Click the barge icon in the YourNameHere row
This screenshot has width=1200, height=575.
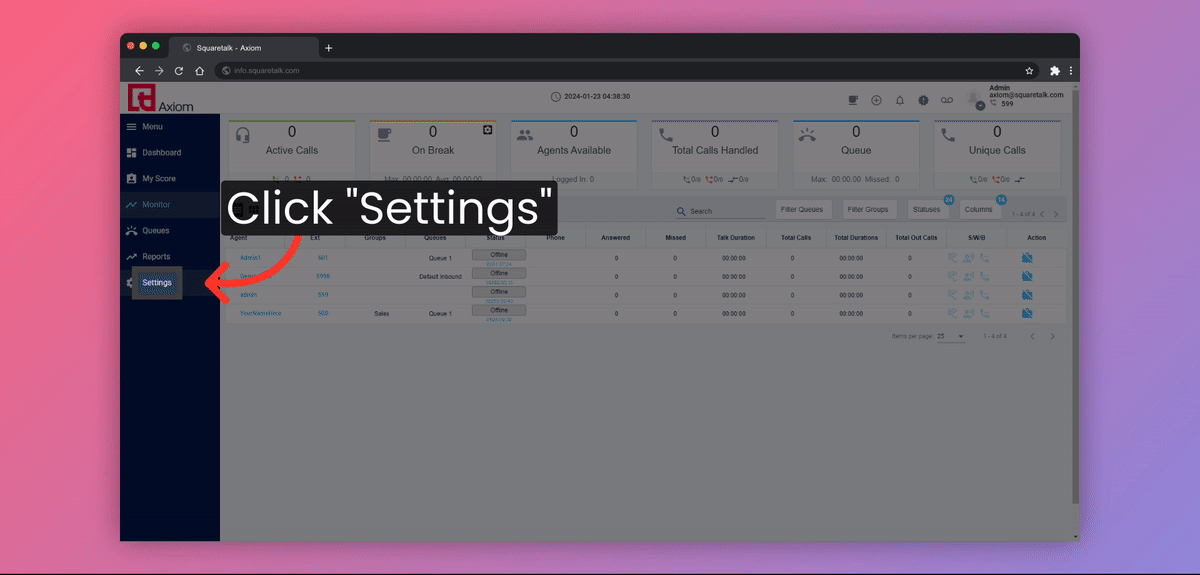(984, 313)
